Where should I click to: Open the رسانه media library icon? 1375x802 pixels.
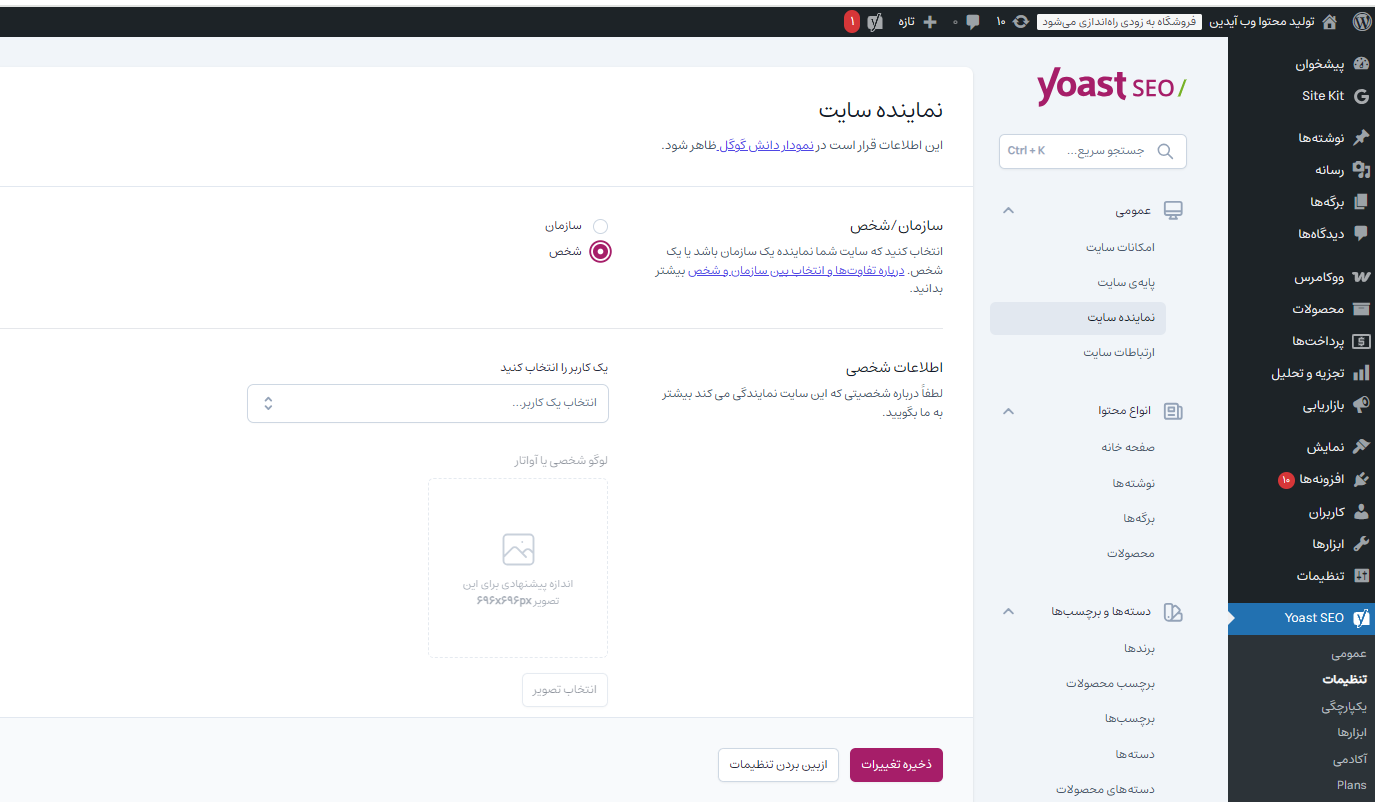[1361, 169]
